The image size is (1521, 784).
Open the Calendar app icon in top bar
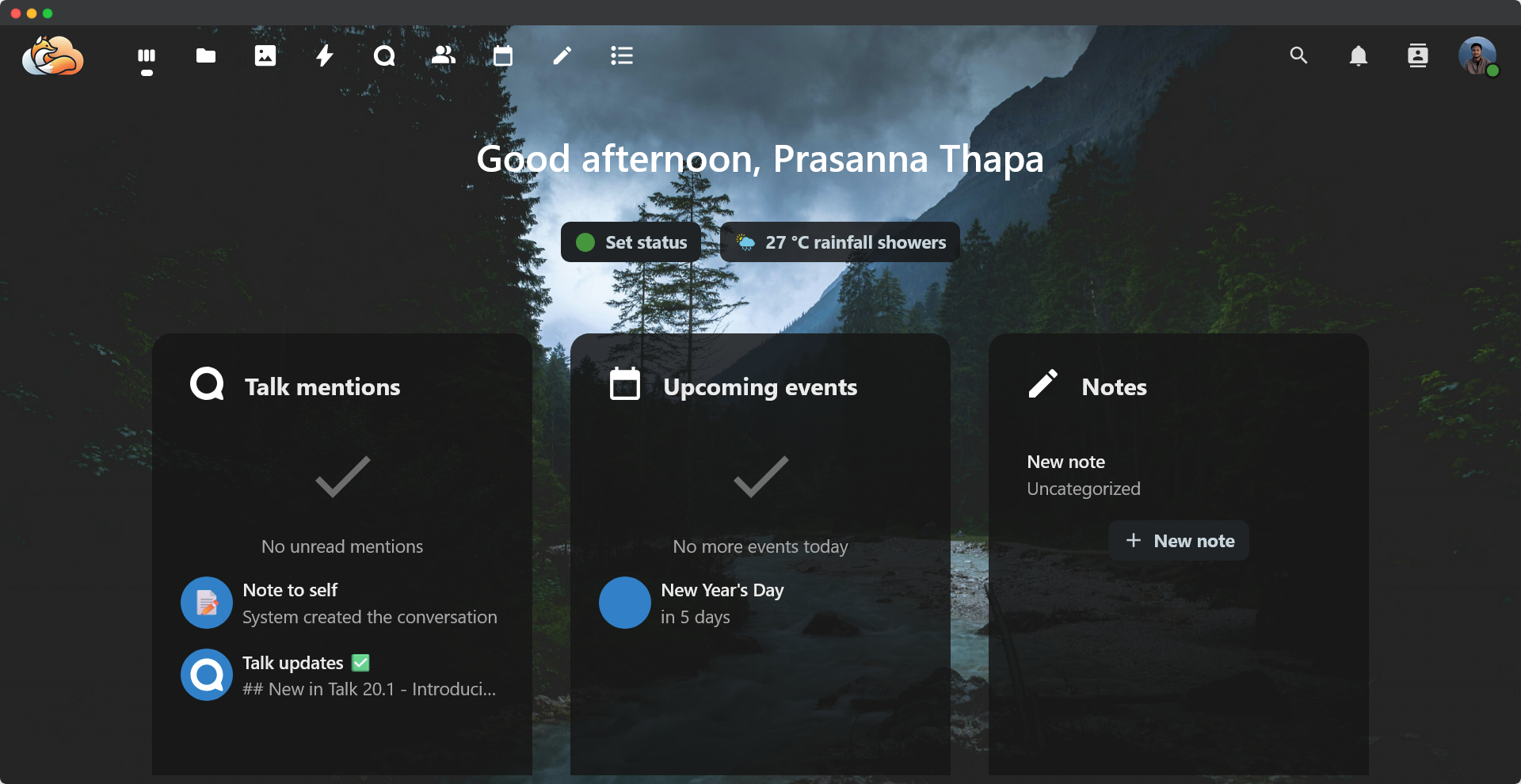tap(503, 55)
